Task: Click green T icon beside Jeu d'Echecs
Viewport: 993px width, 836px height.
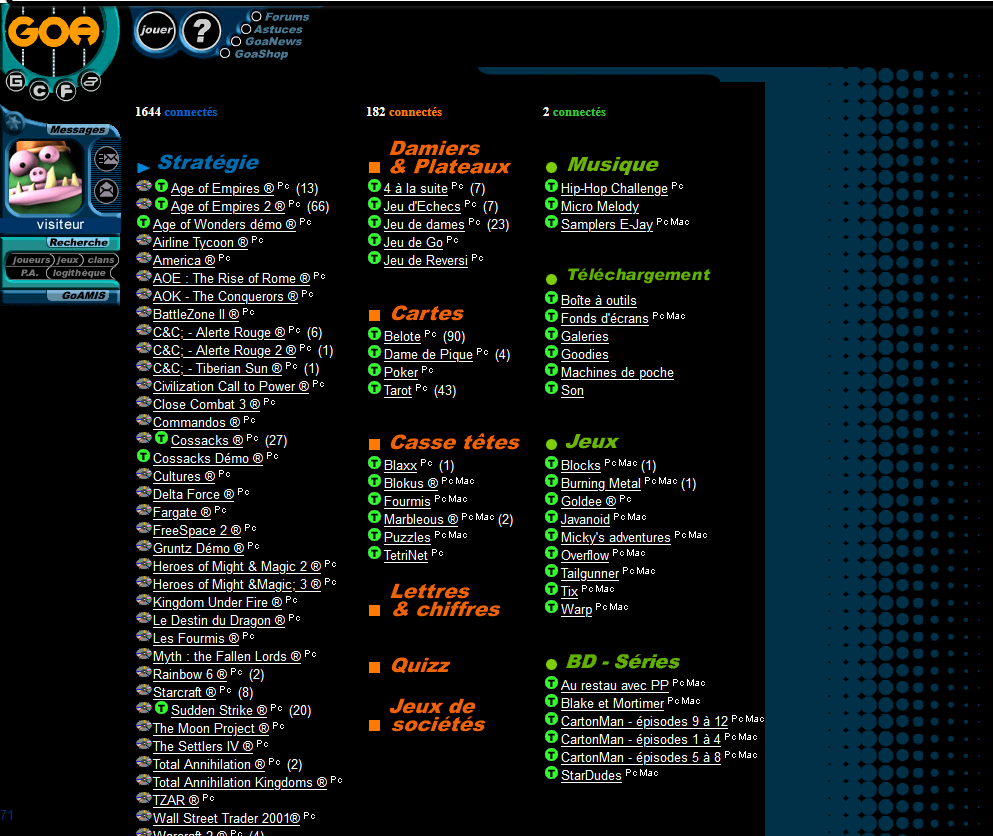Action: pos(374,204)
